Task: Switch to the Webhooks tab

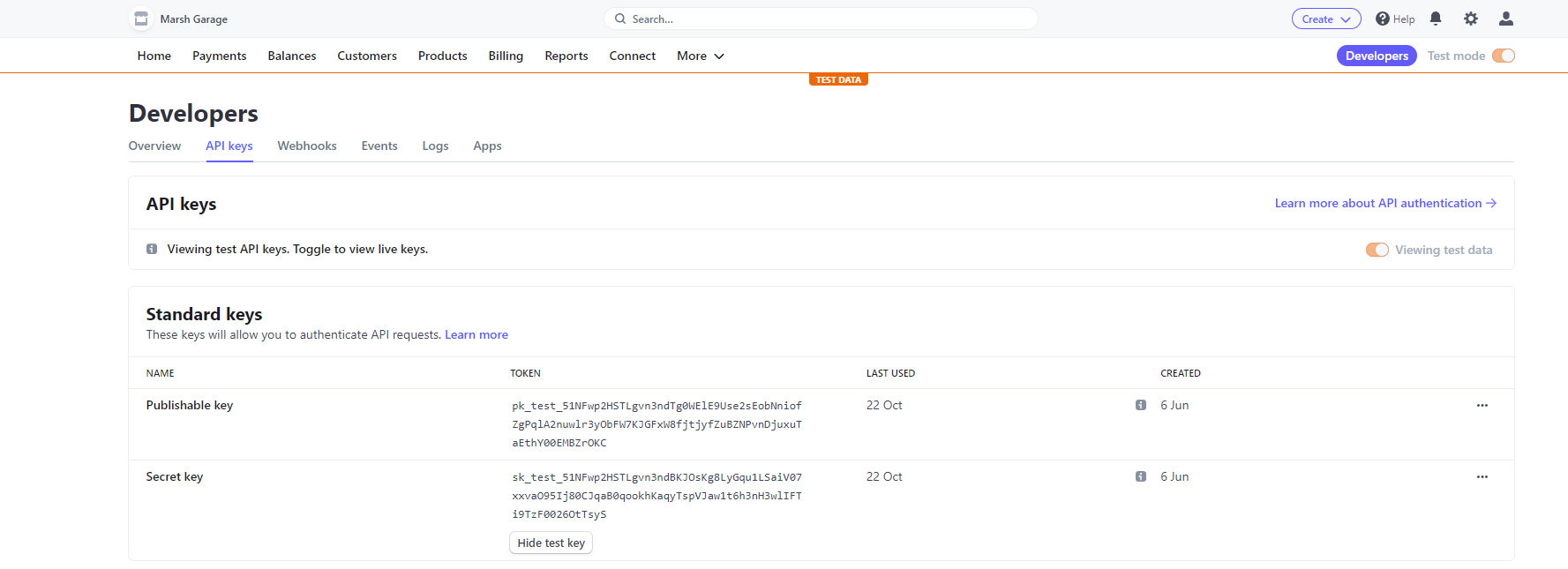Action: (307, 146)
